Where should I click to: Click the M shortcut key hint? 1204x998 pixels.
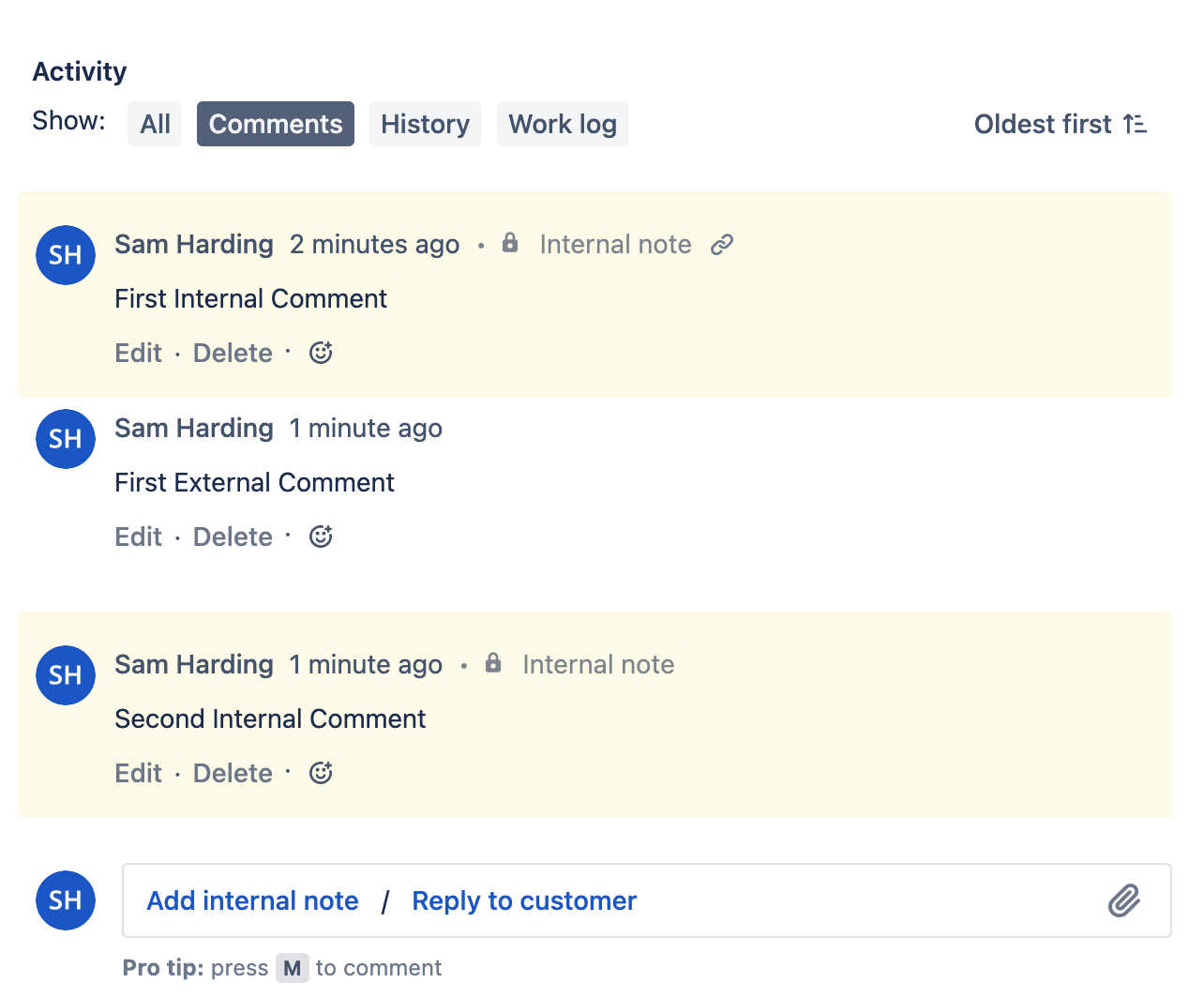(293, 968)
